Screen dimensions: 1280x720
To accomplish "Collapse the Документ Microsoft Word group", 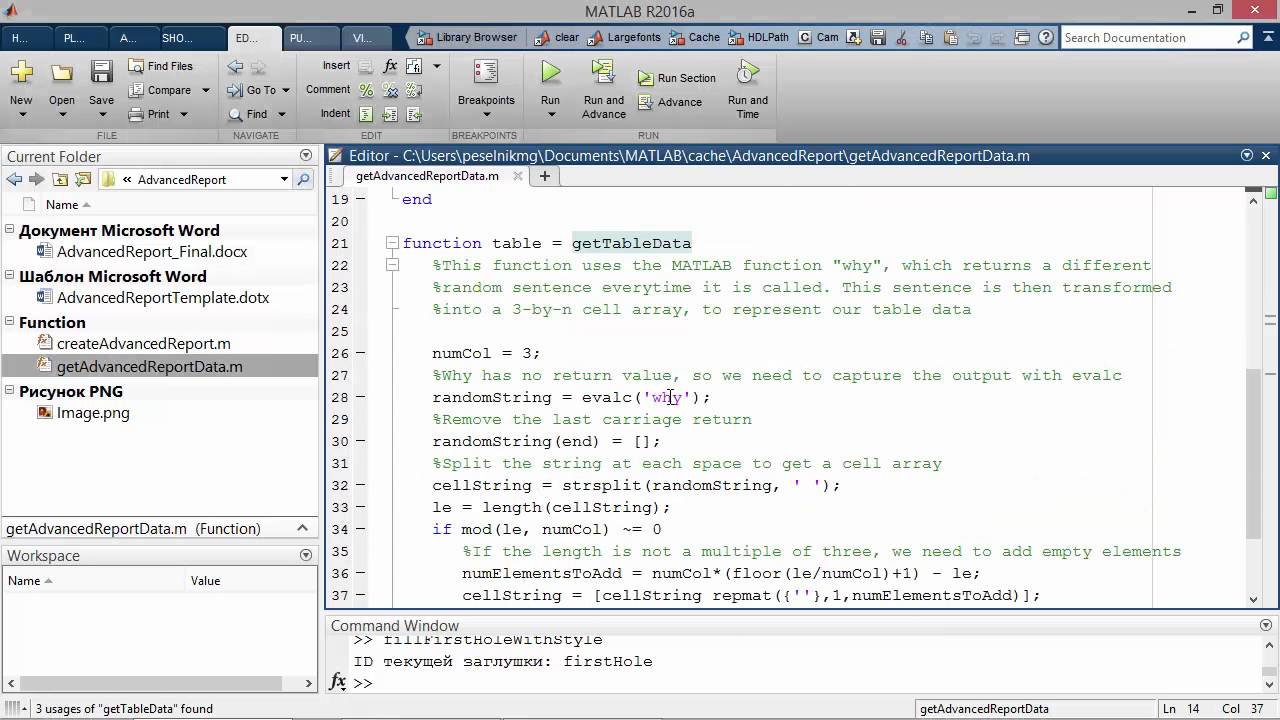I will [10, 230].
